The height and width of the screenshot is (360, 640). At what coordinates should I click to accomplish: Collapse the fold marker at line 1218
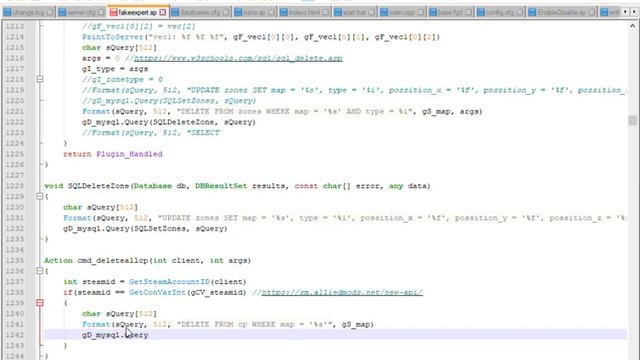tap(40, 79)
